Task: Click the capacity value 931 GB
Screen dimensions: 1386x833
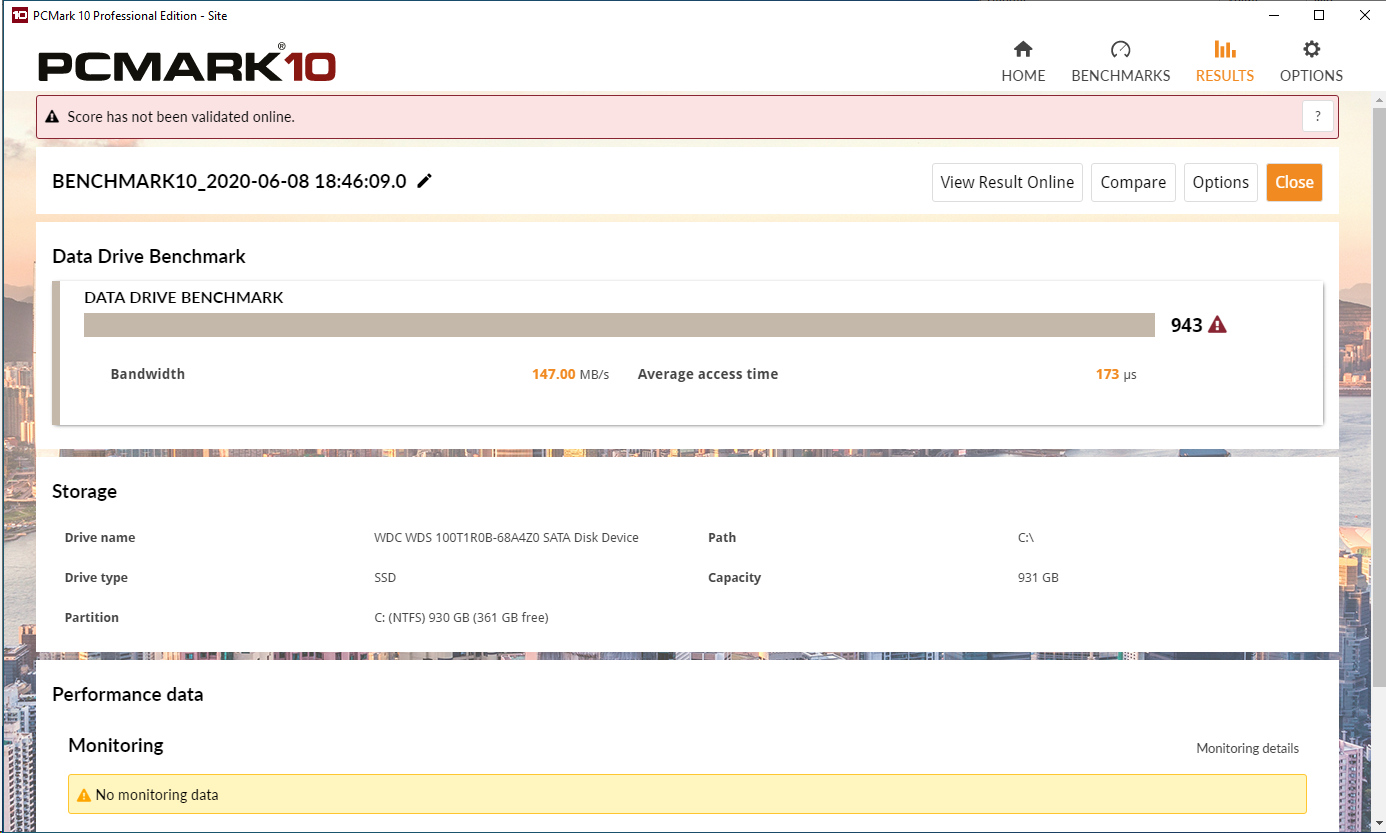Action: pos(1038,577)
